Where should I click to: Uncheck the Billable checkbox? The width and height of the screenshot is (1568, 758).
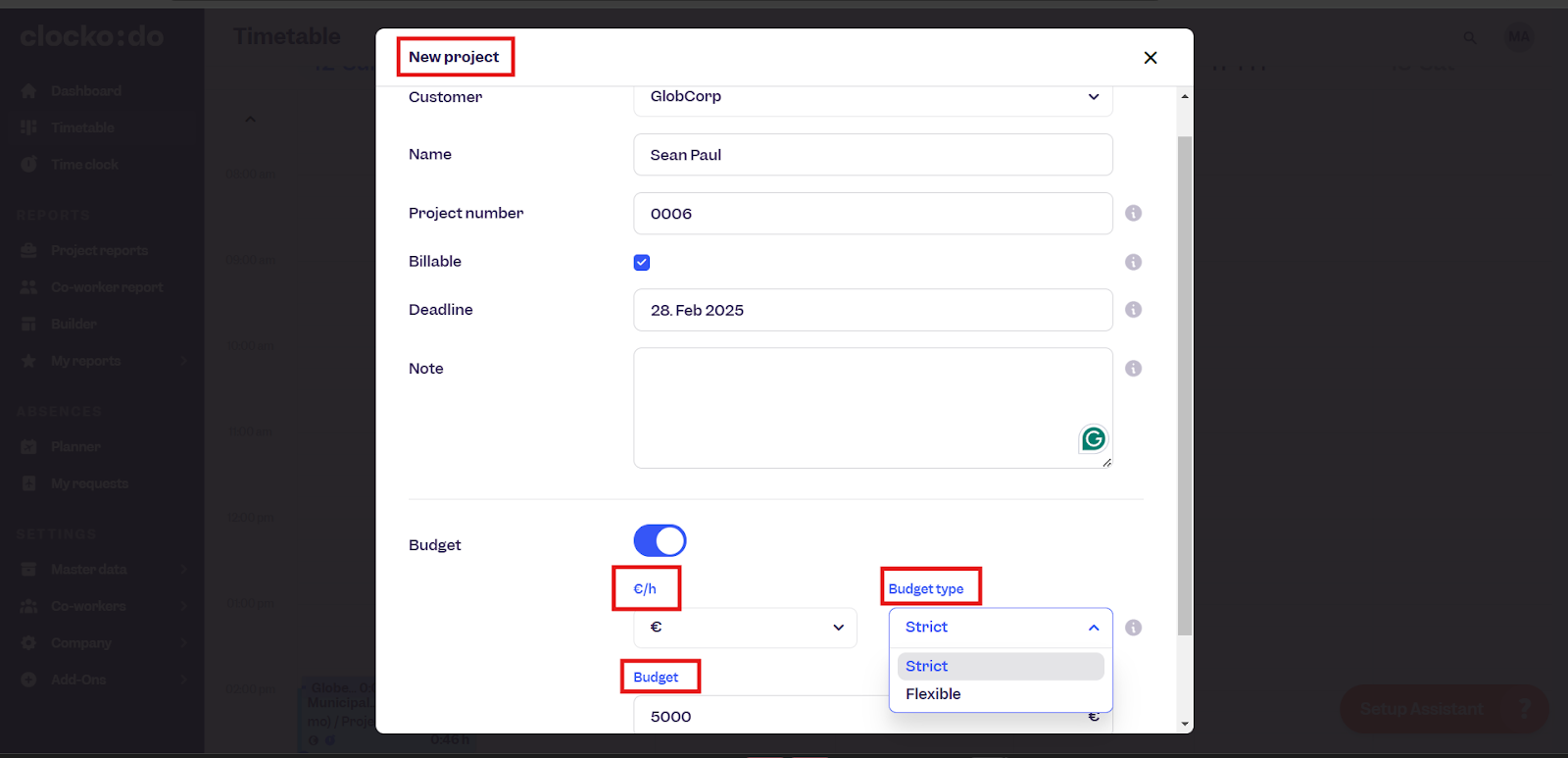click(642, 262)
